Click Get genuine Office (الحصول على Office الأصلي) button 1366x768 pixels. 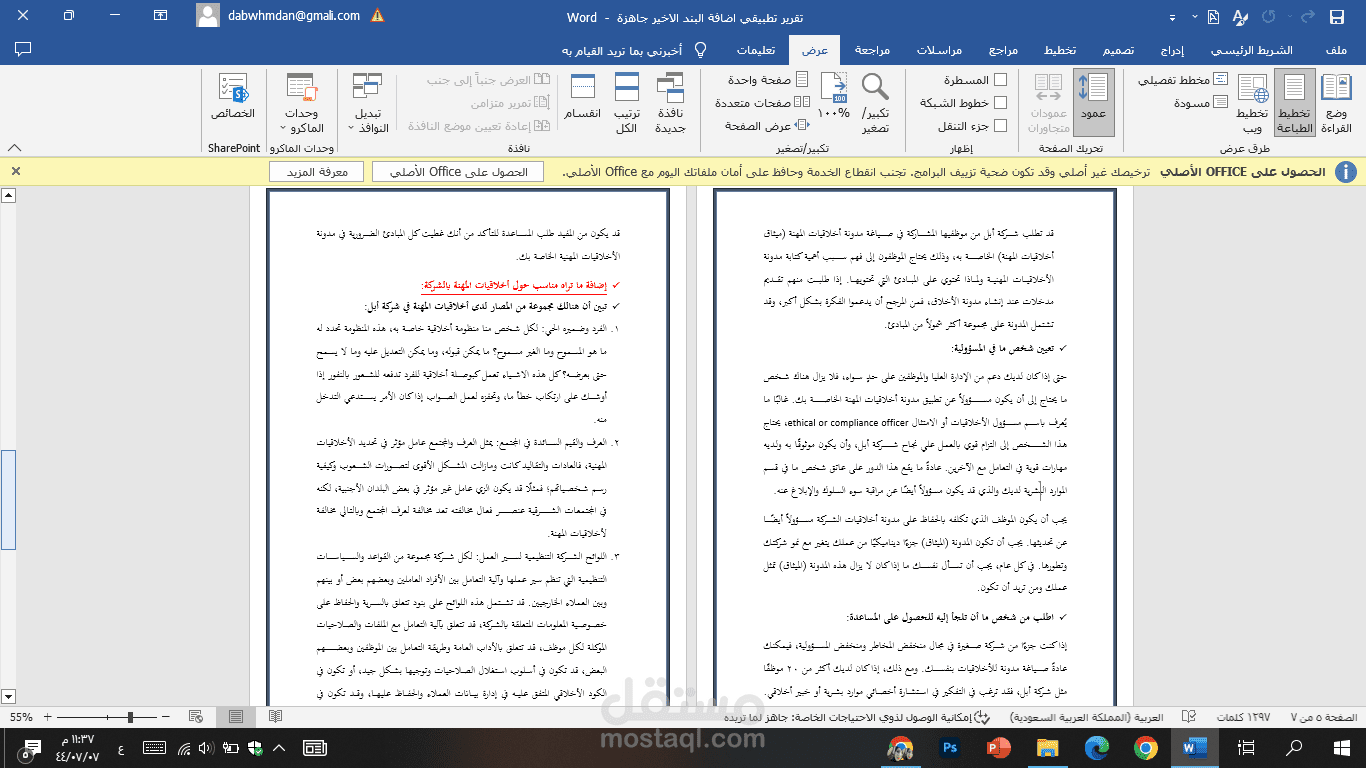(x=458, y=172)
